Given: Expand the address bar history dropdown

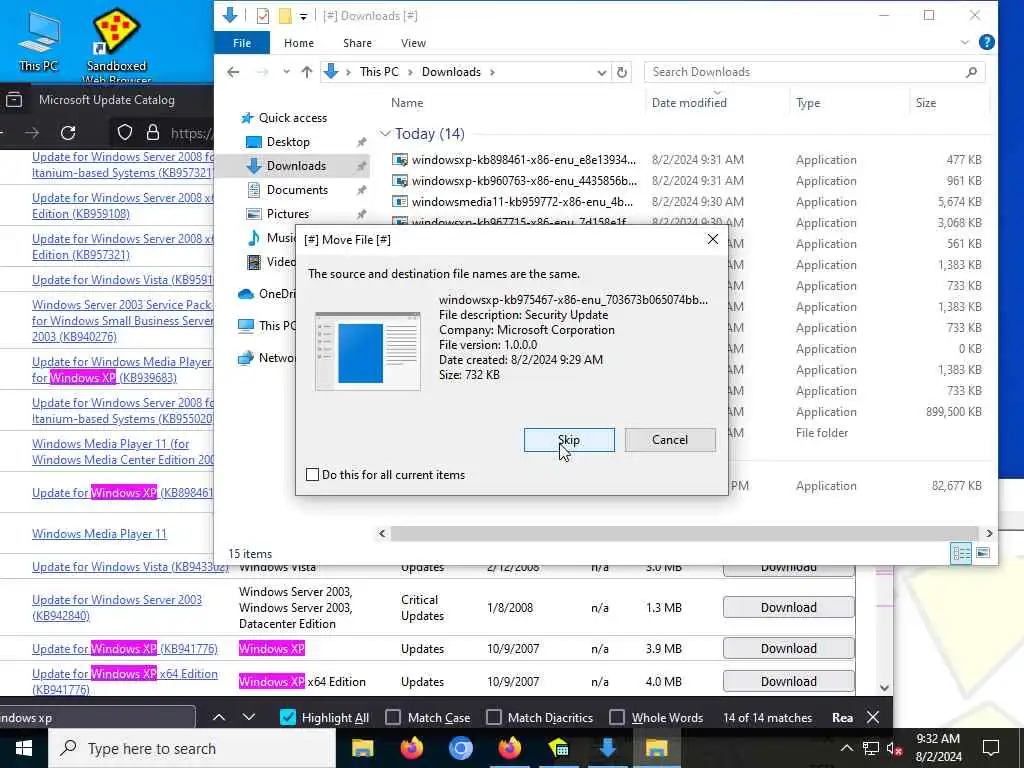Looking at the screenshot, I should click(x=601, y=72).
